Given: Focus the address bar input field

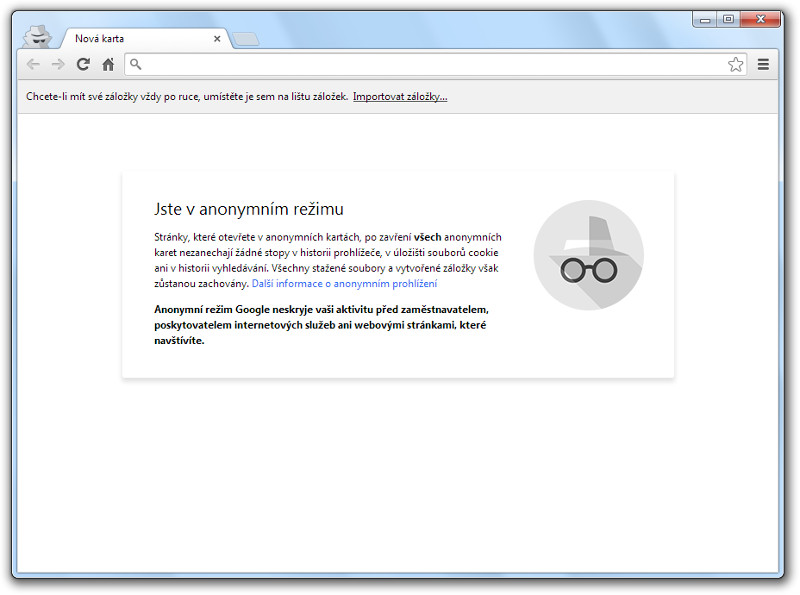Looking at the screenshot, I should pyautogui.click(x=434, y=64).
